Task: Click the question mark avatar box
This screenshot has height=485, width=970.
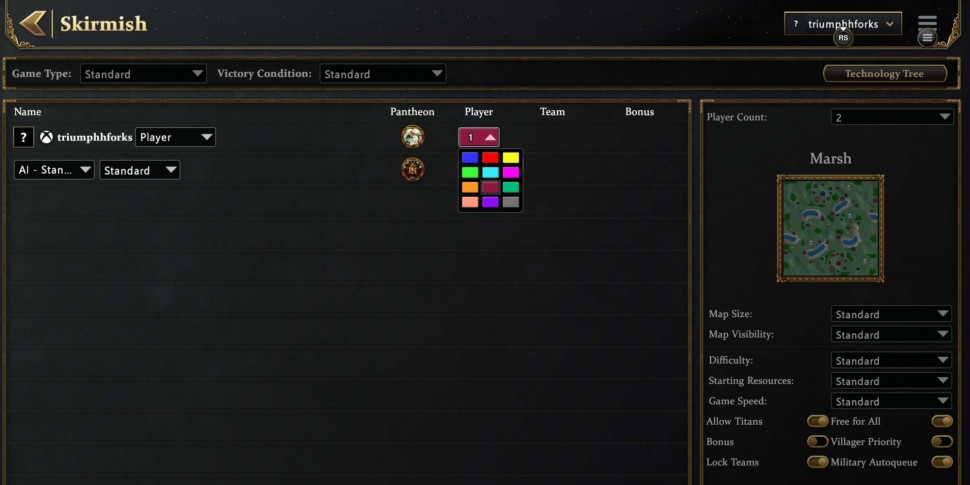Action: (x=24, y=137)
